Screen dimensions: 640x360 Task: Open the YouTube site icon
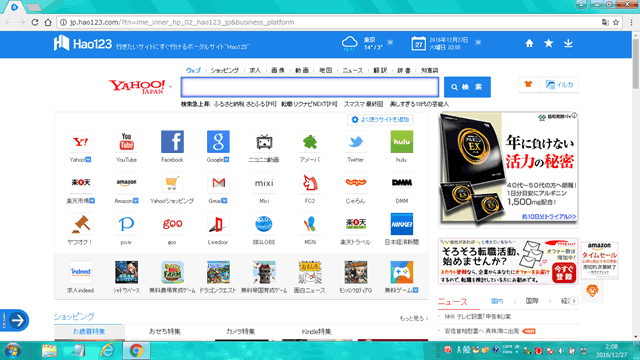coord(126,142)
